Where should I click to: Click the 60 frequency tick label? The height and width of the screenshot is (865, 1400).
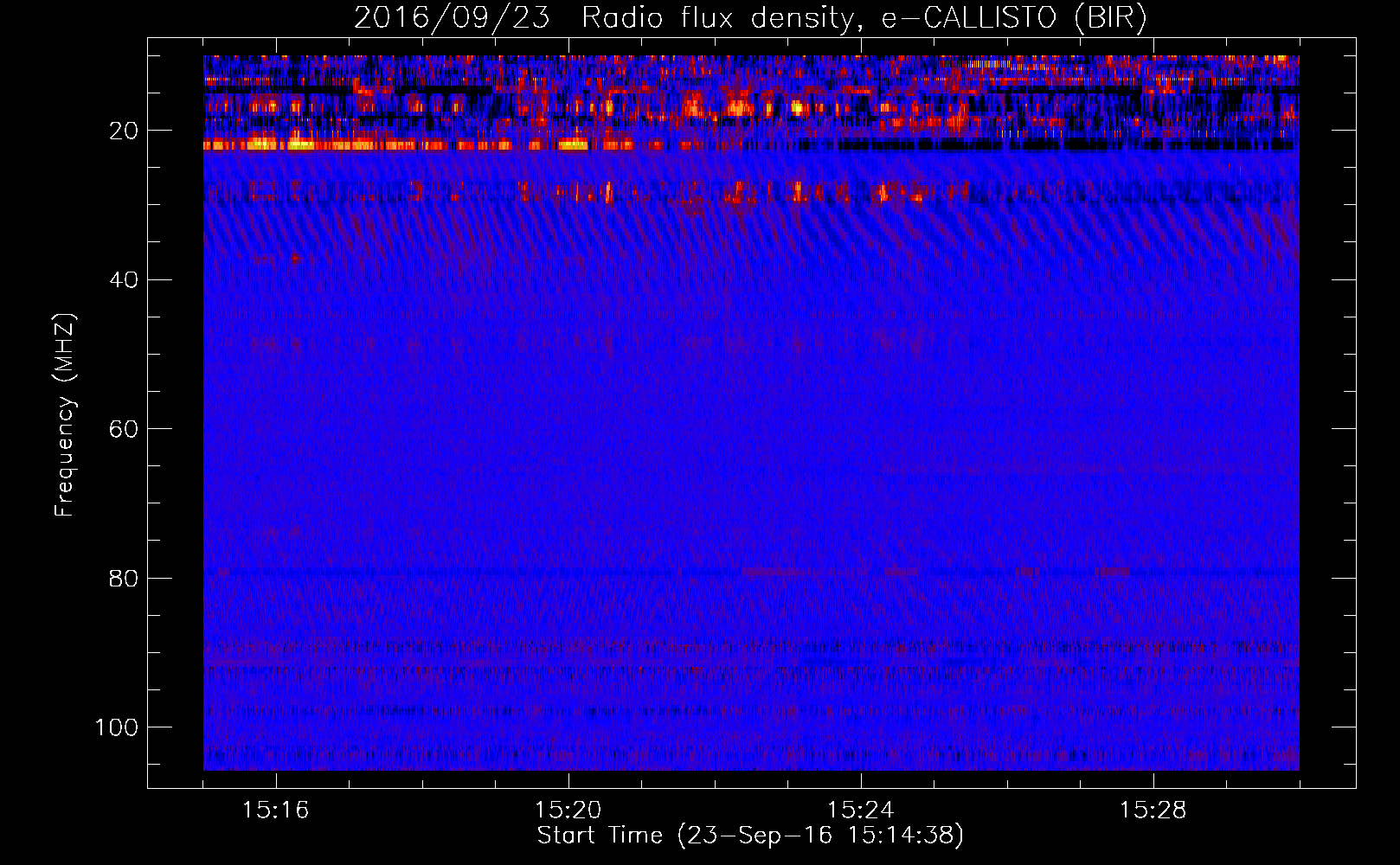coord(124,429)
